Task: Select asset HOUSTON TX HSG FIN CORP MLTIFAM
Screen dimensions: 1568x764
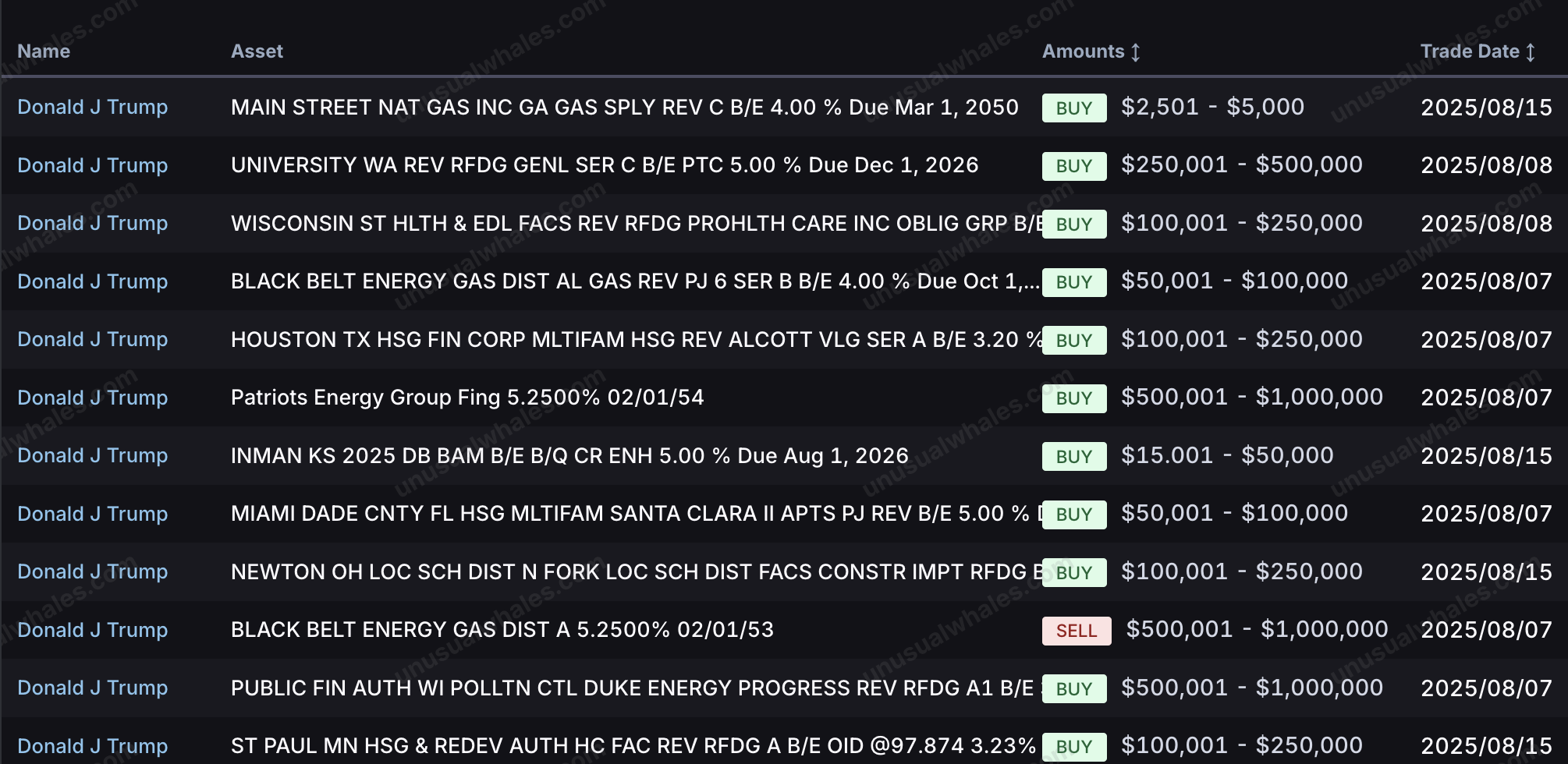Action: pos(637,339)
